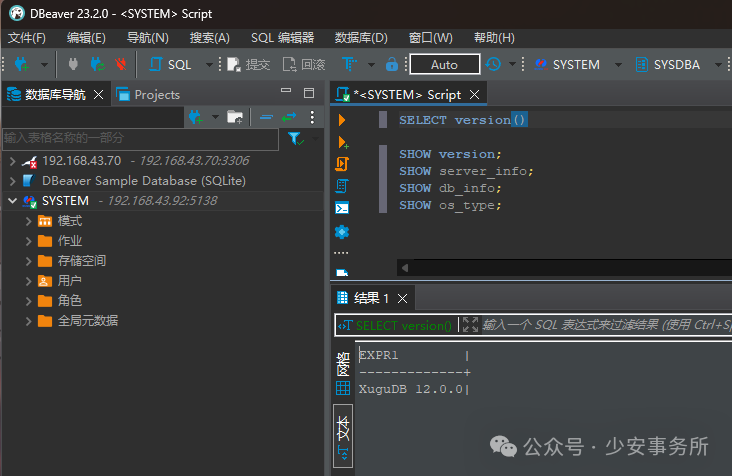Open the transaction mode dropdown arrow
This screenshot has height=476, width=732.
click(x=372, y=64)
